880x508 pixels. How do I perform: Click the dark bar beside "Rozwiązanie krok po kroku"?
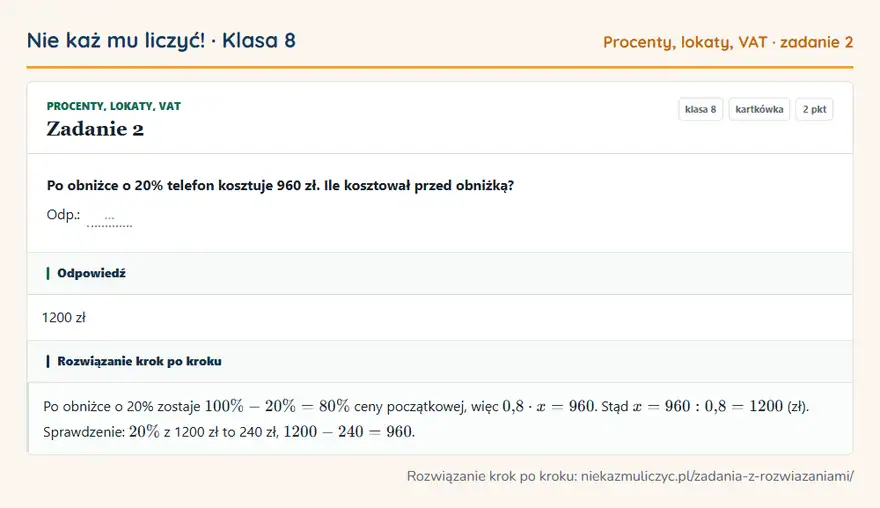pyautogui.click(x=48, y=361)
